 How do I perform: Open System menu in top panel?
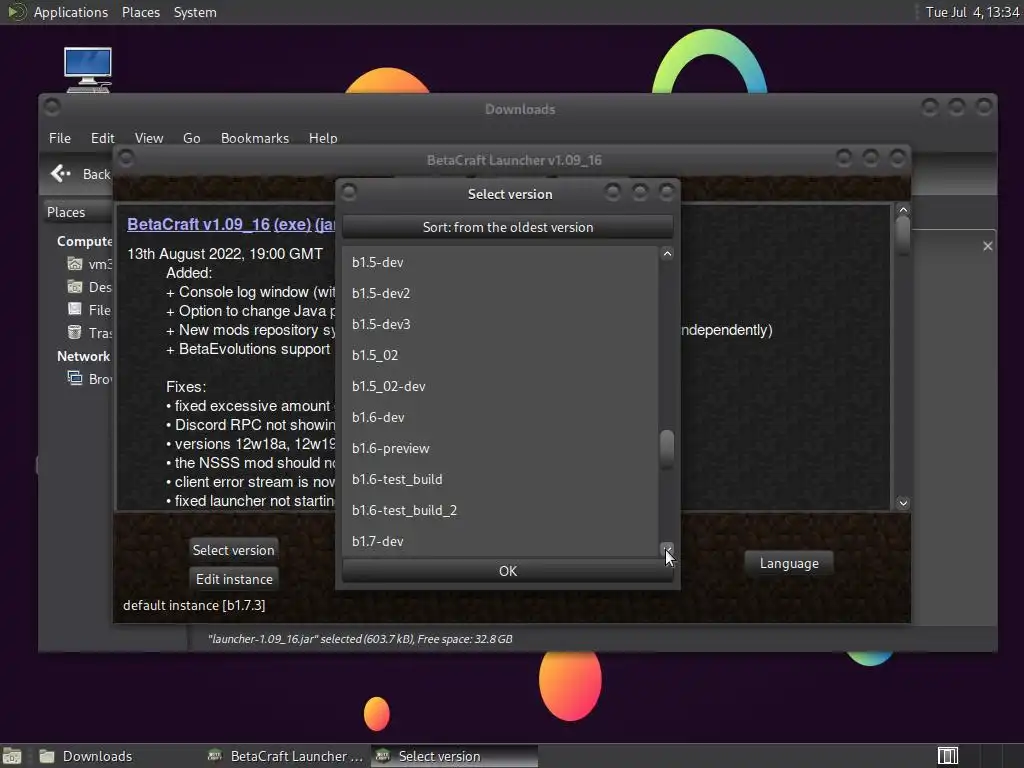click(195, 12)
